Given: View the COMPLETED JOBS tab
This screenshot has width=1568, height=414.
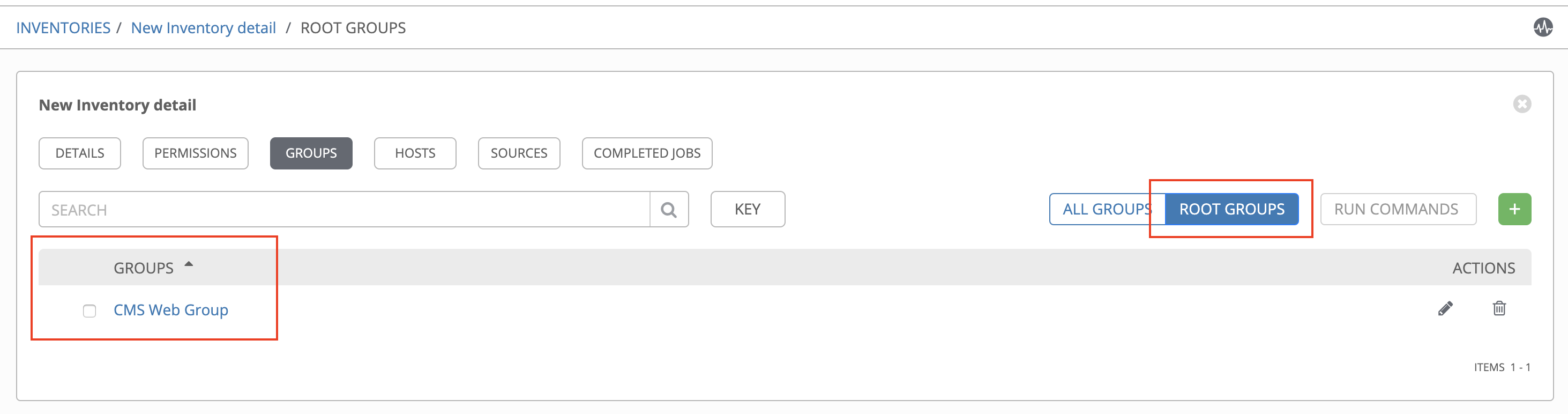Looking at the screenshot, I should pos(647,153).
